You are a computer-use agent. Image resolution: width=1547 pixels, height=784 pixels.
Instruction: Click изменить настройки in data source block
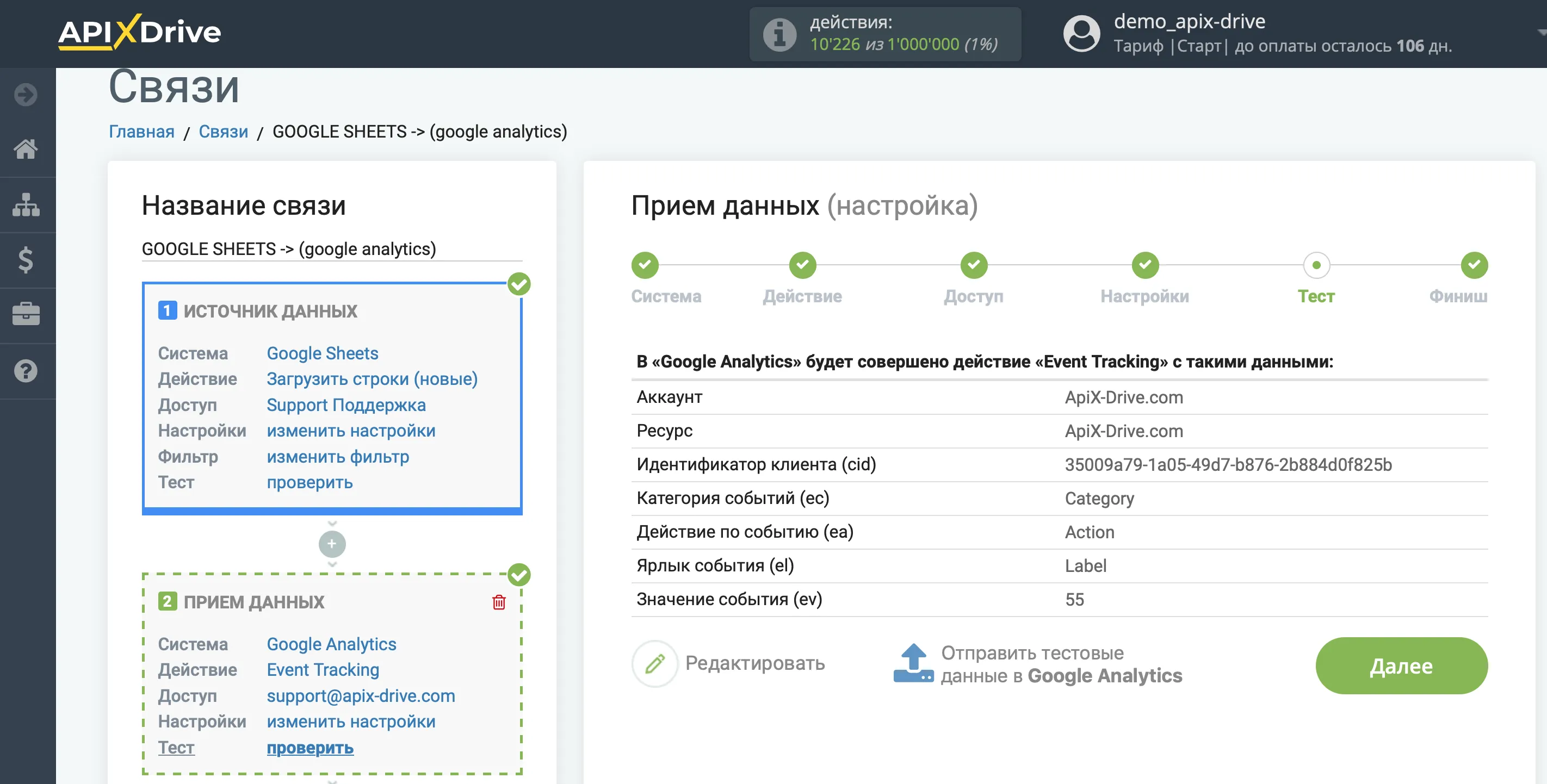coord(351,431)
